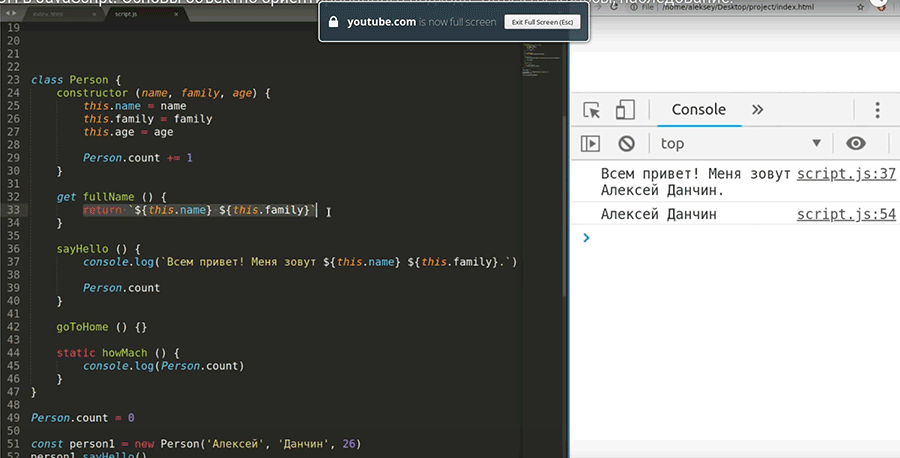
Task: Close the script.js editor tab
Action: [x=176, y=14]
